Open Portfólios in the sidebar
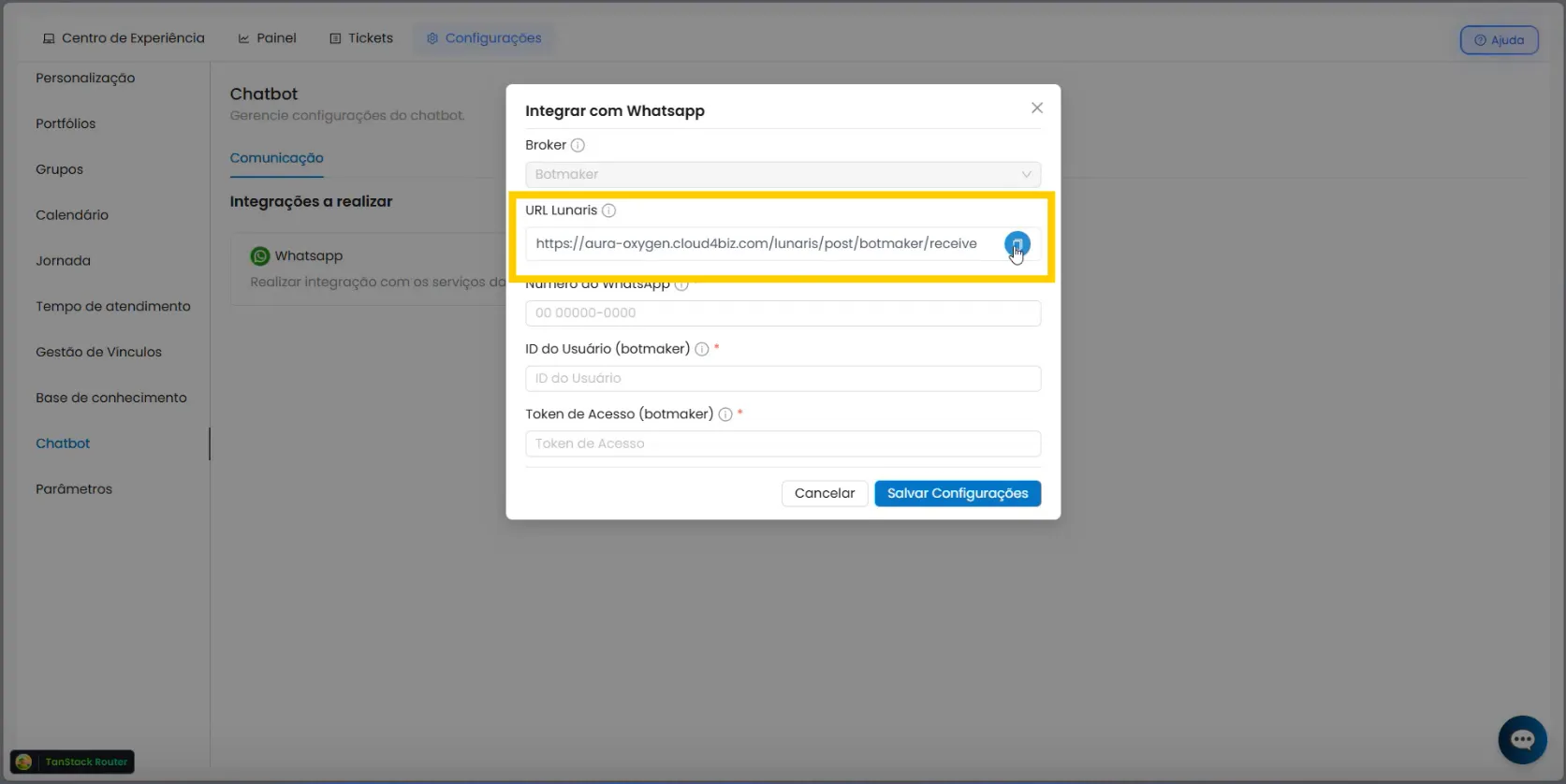 pos(66,123)
